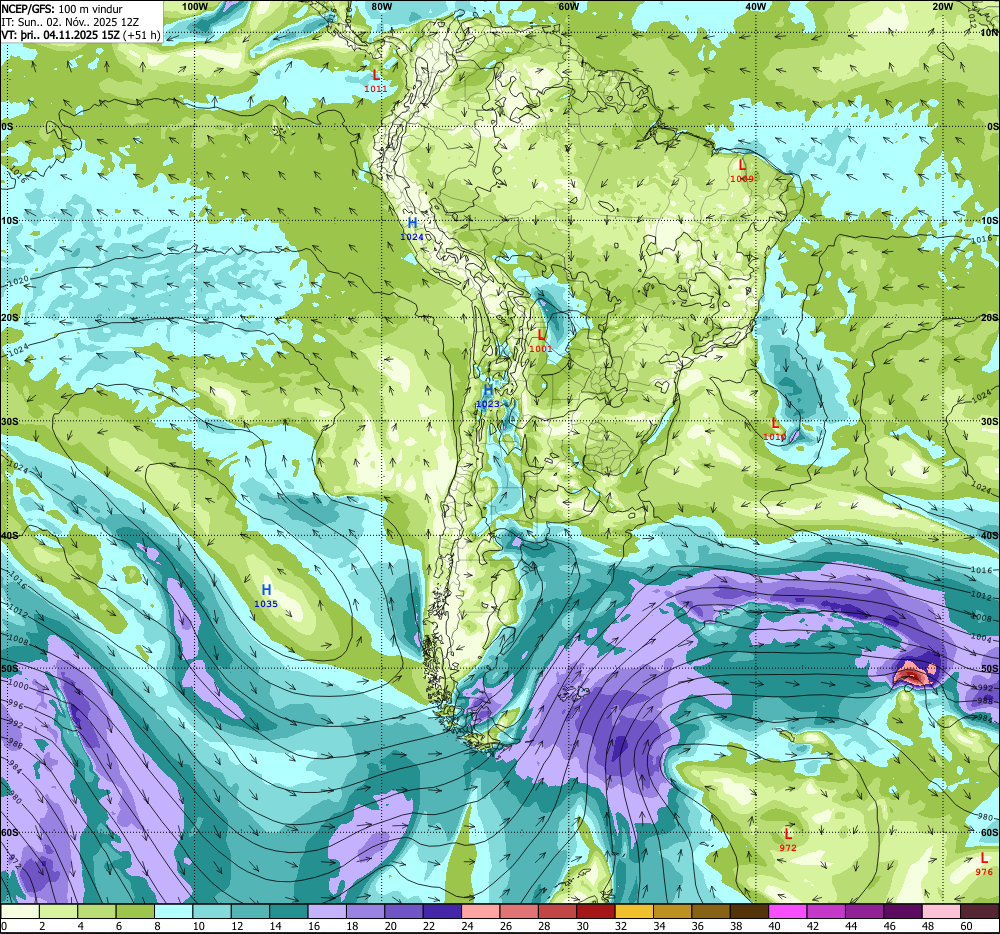Click the L 976 low pressure marker
This screenshot has height=934, width=1000.
pos(983,865)
